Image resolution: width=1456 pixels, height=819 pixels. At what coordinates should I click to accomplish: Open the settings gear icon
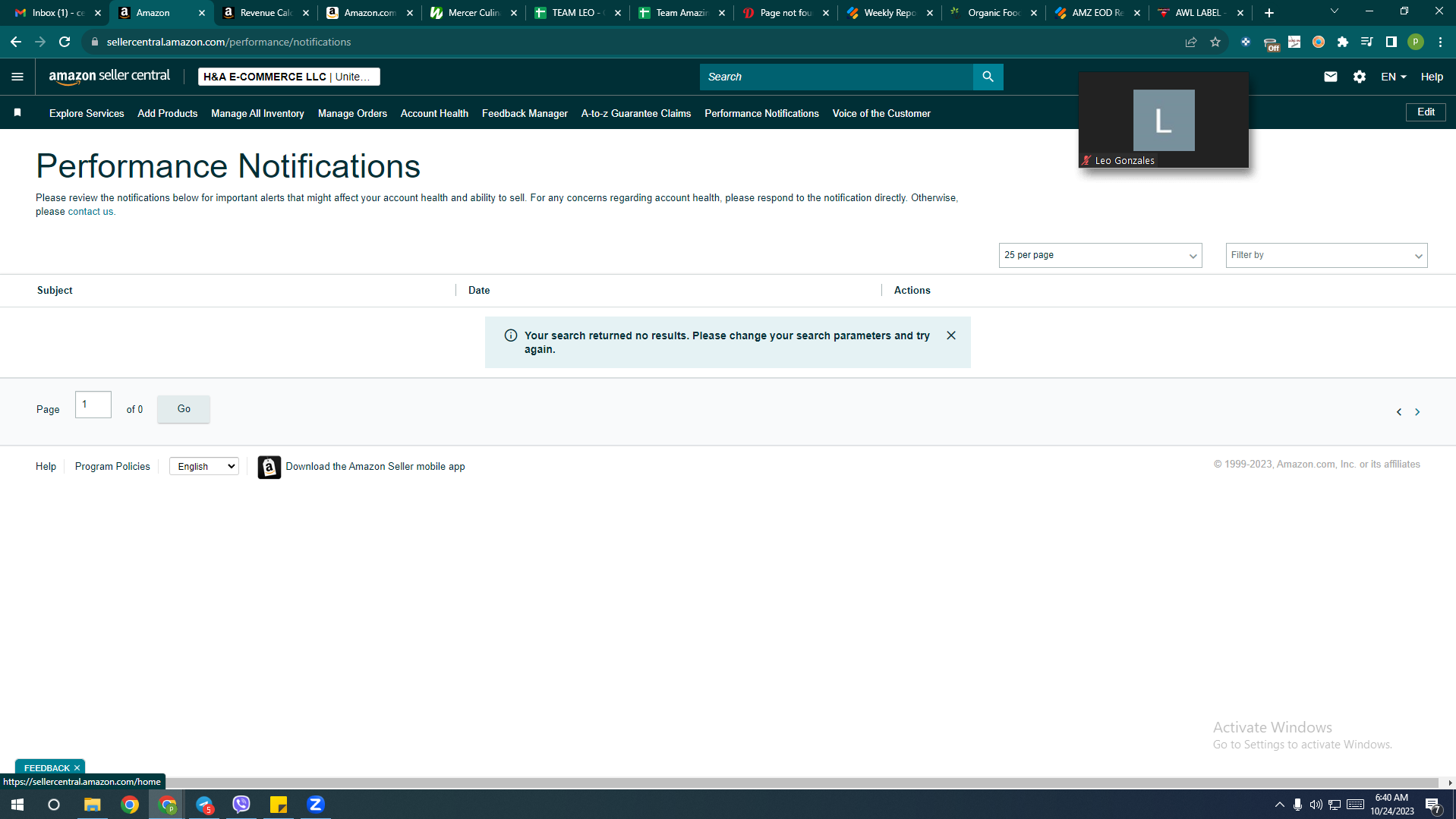(x=1359, y=77)
